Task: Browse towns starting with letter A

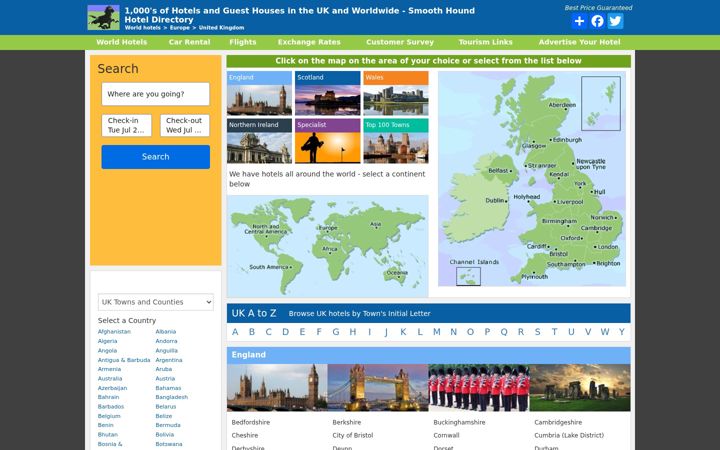Action: [235, 332]
